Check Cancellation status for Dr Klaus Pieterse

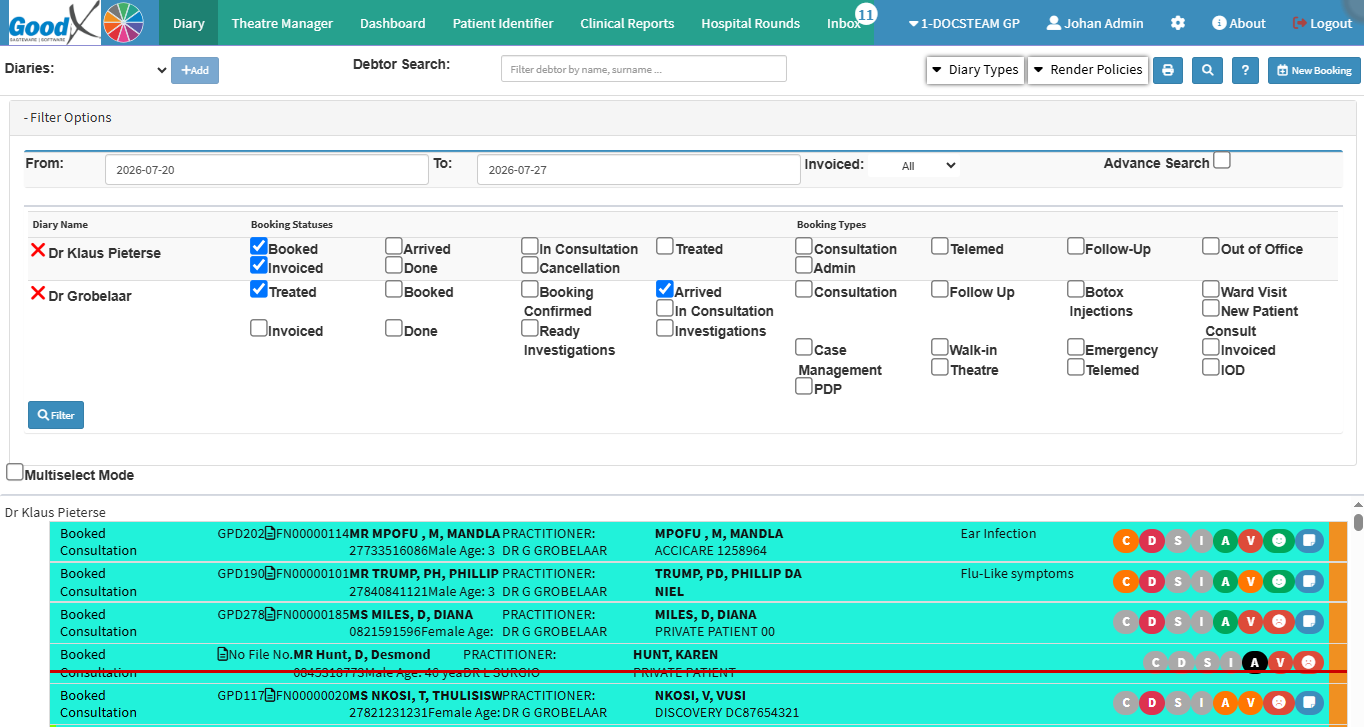tap(530, 265)
